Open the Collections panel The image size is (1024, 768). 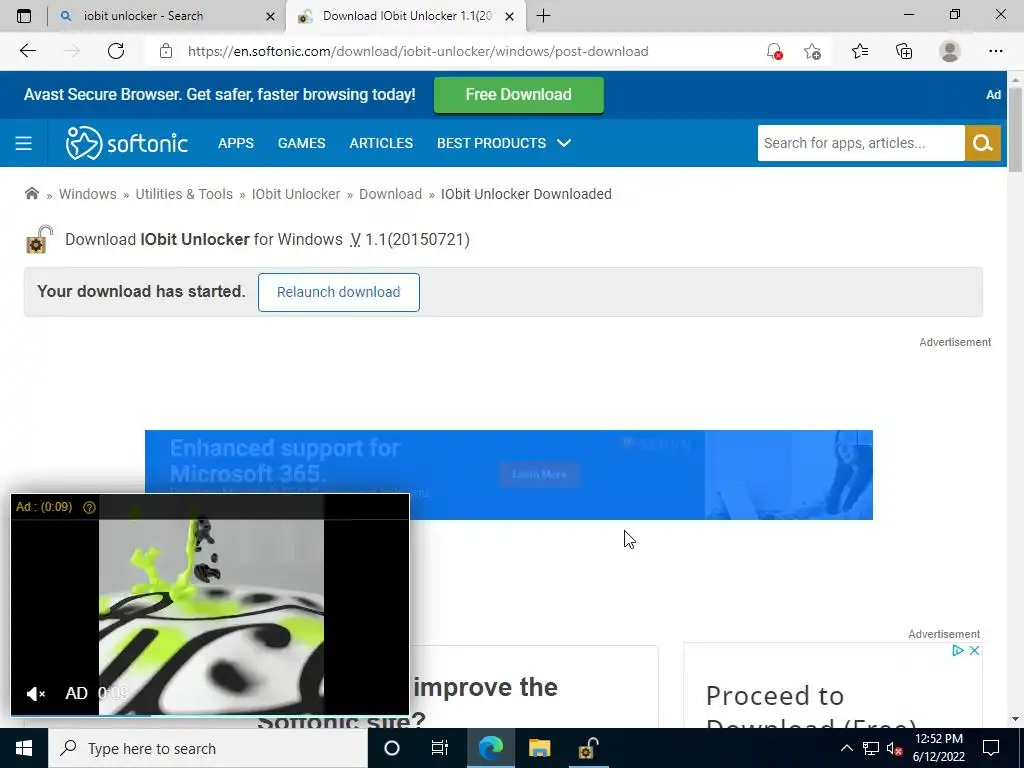point(904,51)
